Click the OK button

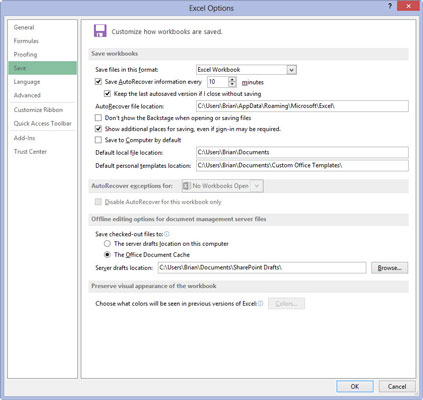click(355, 386)
